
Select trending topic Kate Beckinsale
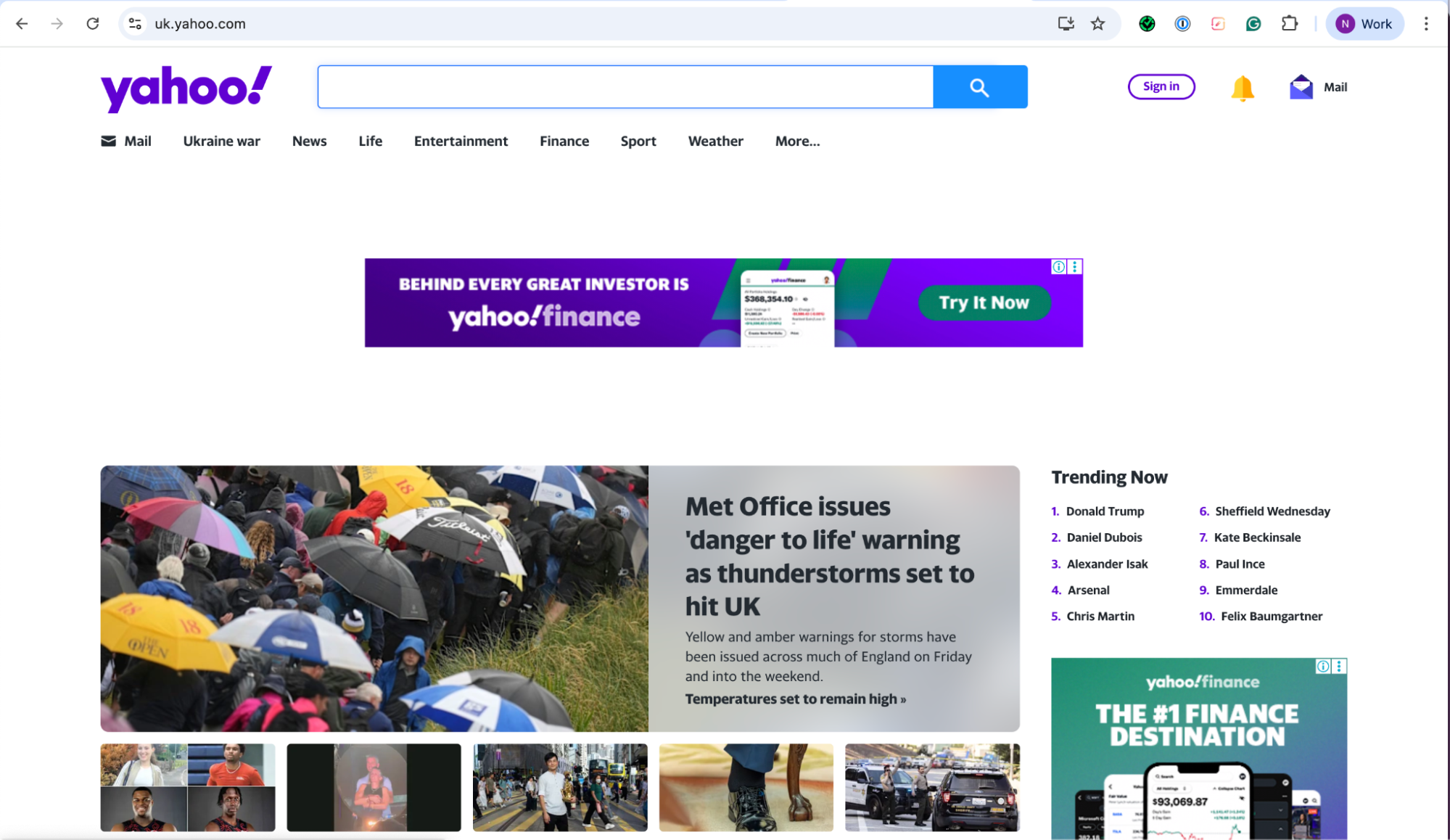click(x=1257, y=538)
